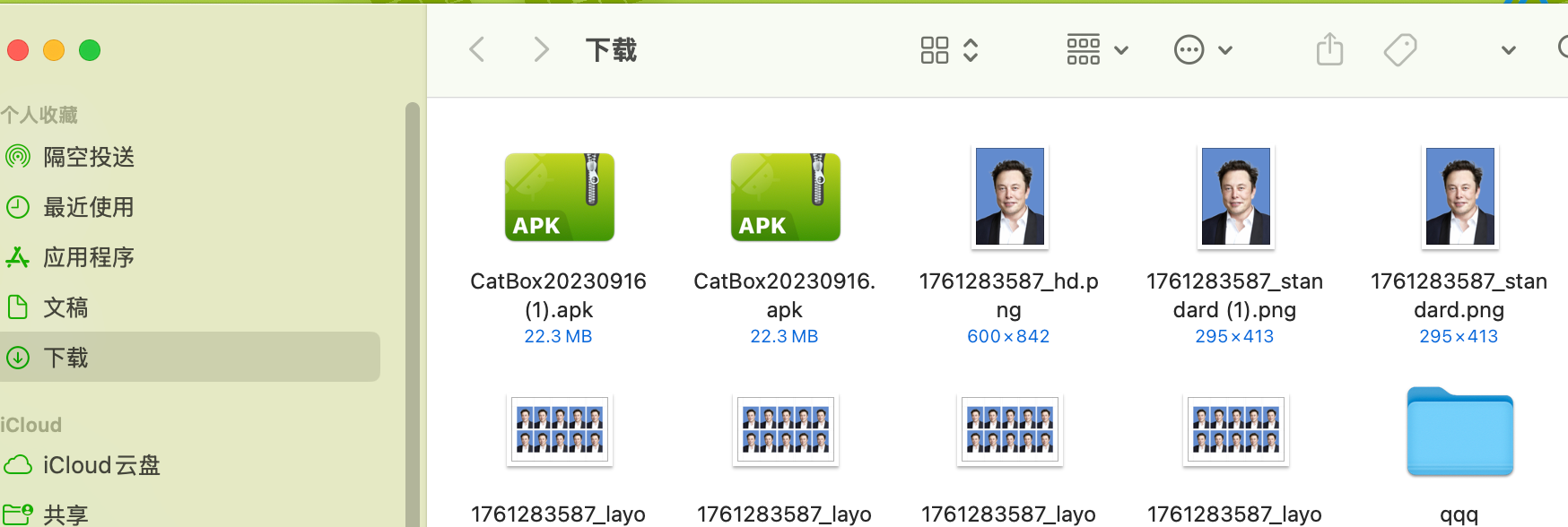Go to Documents (文稿) in sidebar
The image size is (1568, 527).
coord(65,307)
